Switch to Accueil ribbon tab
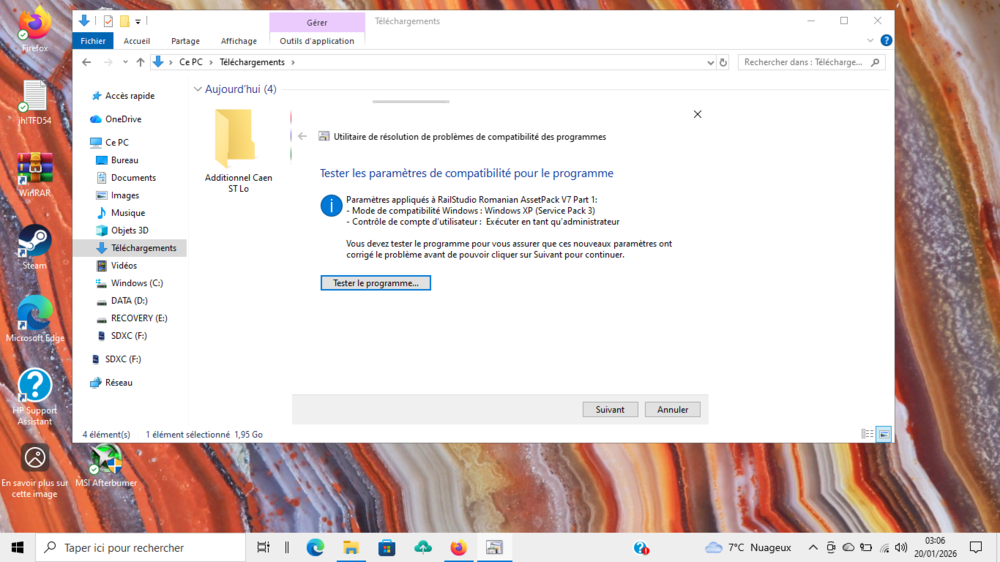The width and height of the screenshot is (1000, 562). tap(136, 41)
